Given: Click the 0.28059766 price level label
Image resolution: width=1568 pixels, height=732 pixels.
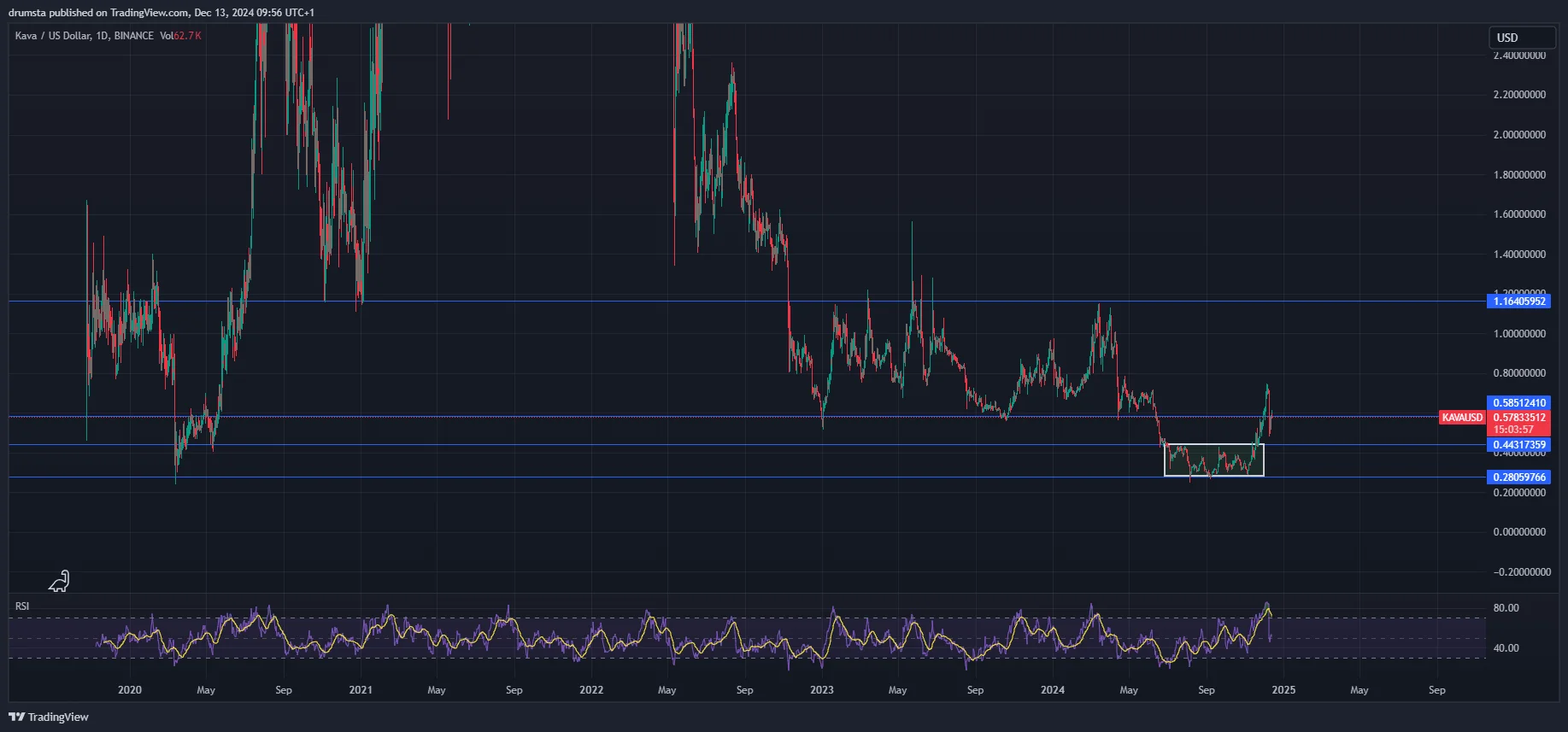Looking at the screenshot, I should (1519, 477).
